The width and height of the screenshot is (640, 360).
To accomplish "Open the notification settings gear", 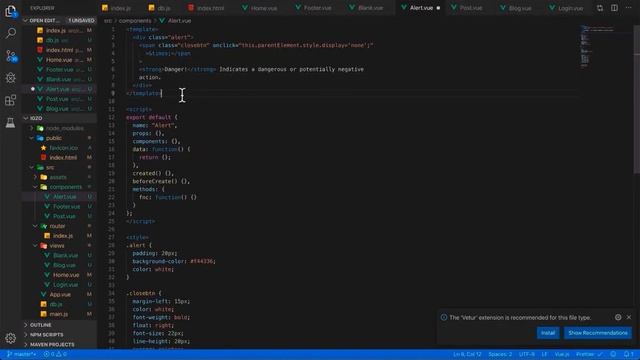I will (618, 317).
